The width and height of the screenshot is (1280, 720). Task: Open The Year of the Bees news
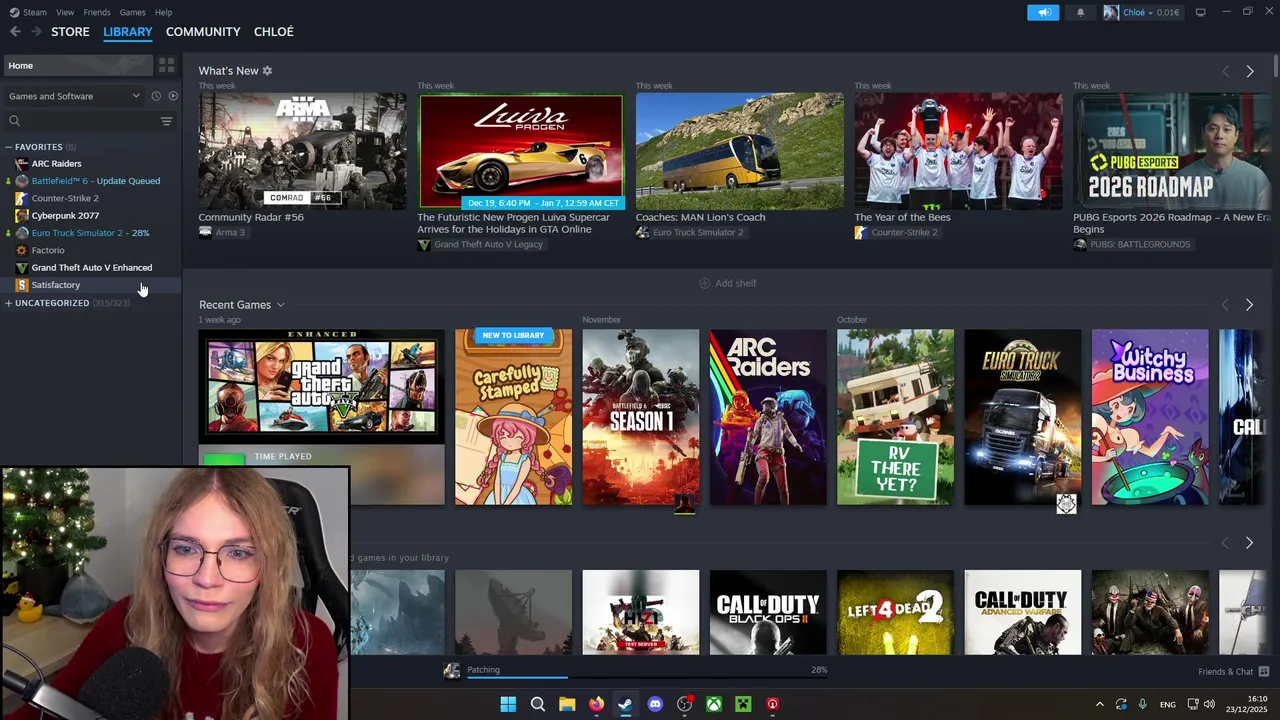point(958,151)
